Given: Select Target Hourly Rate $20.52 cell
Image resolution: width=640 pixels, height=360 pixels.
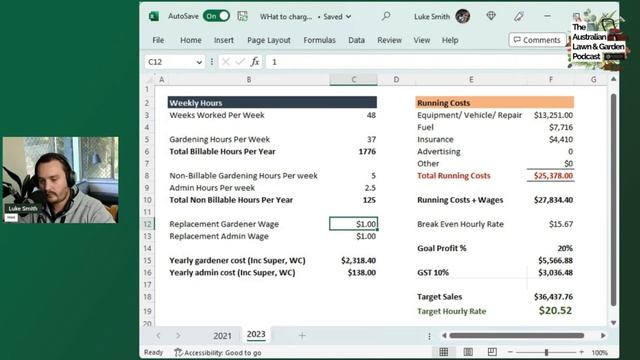Looking at the screenshot, I should [x=551, y=311].
